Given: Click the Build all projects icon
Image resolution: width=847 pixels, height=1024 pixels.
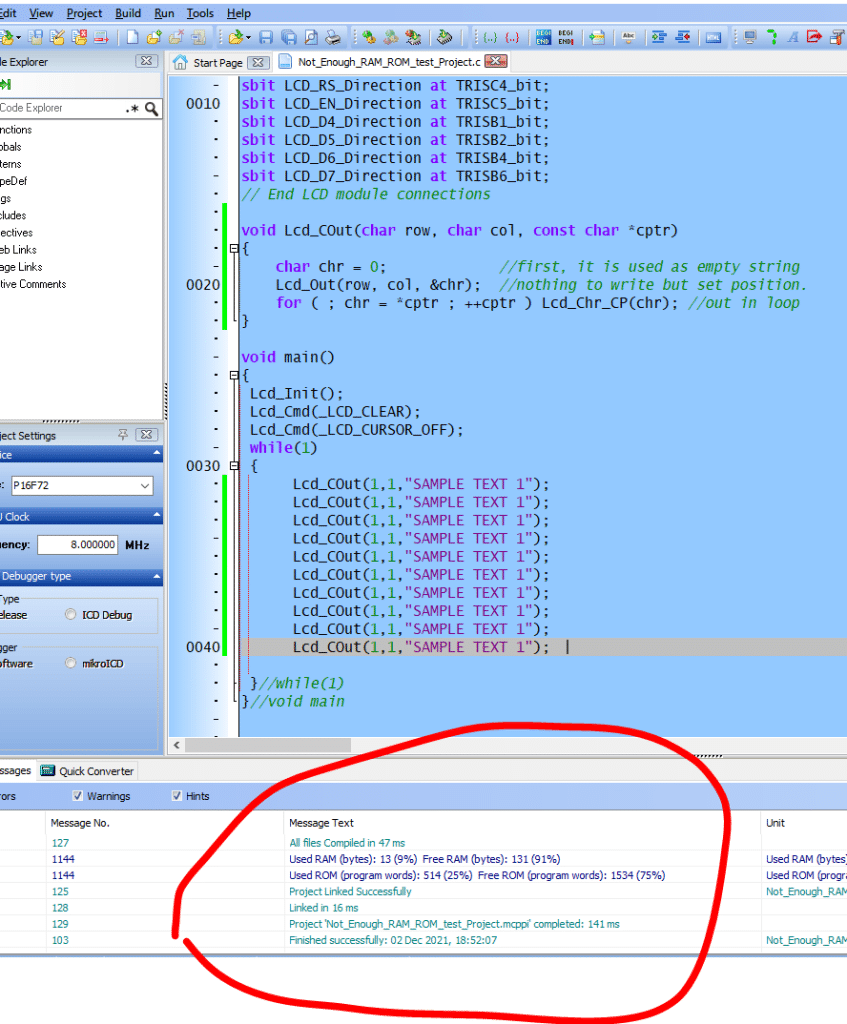Looking at the screenshot, I should (x=391, y=37).
